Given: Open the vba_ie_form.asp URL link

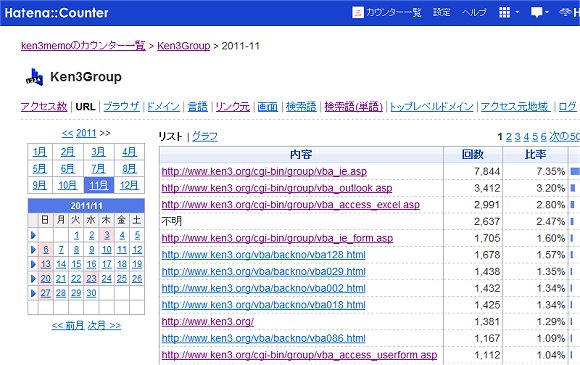Looking at the screenshot, I should [277, 238].
